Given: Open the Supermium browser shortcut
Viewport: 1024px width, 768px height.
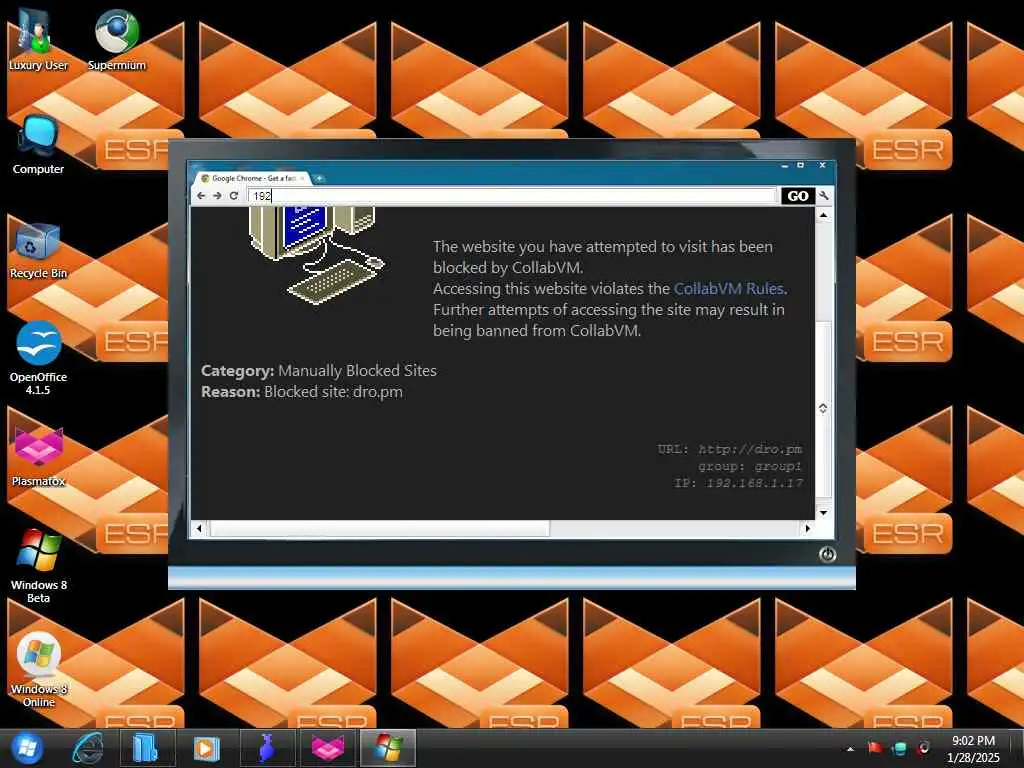Looking at the screenshot, I should point(116,39).
